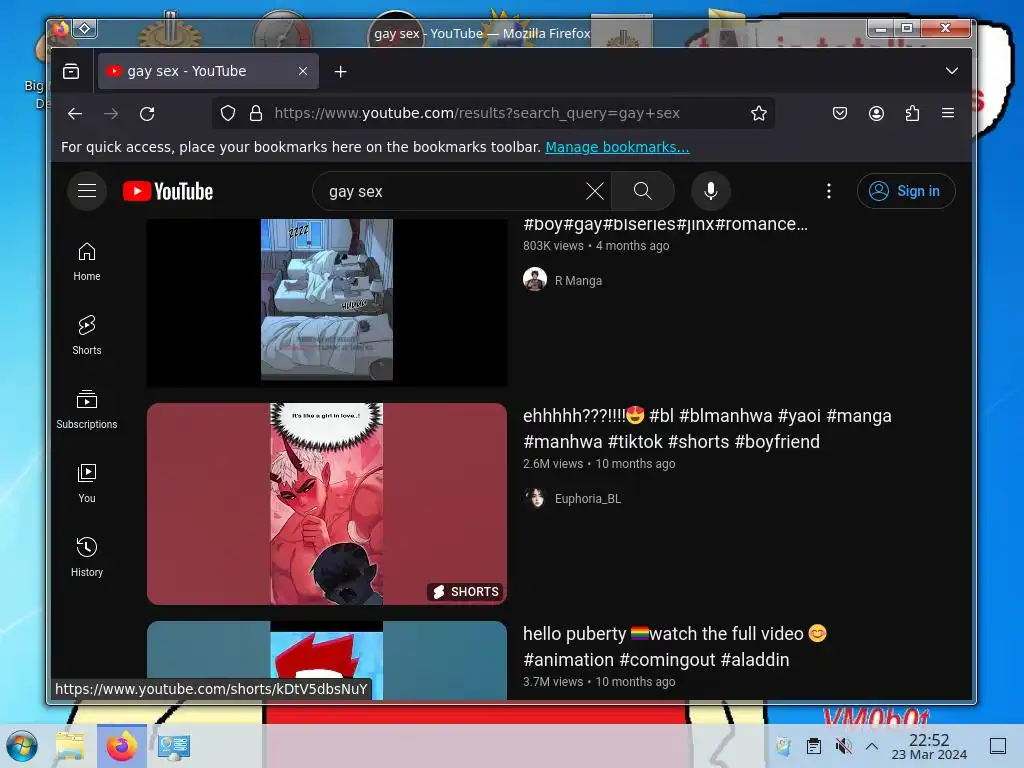The height and width of the screenshot is (768, 1024).
Task: Go back with Firefox back arrow
Action: pyautogui.click(x=75, y=114)
